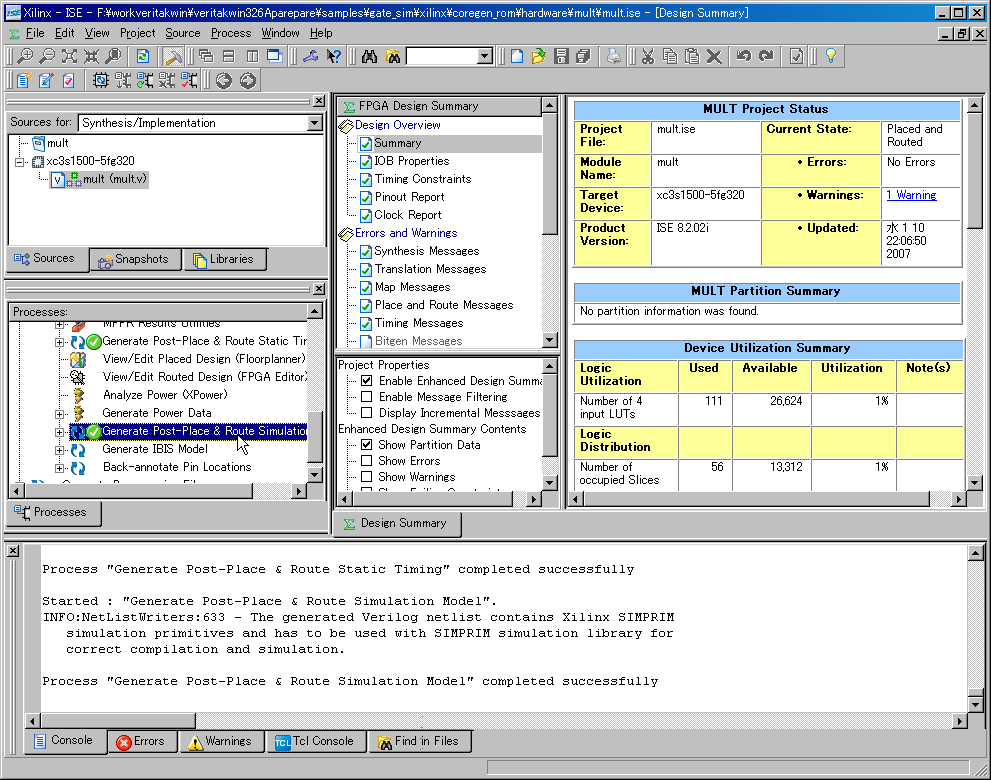The width and height of the screenshot is (991, 780).
Task: Click the binoculars Find toolbar icon
Action: 370,56
